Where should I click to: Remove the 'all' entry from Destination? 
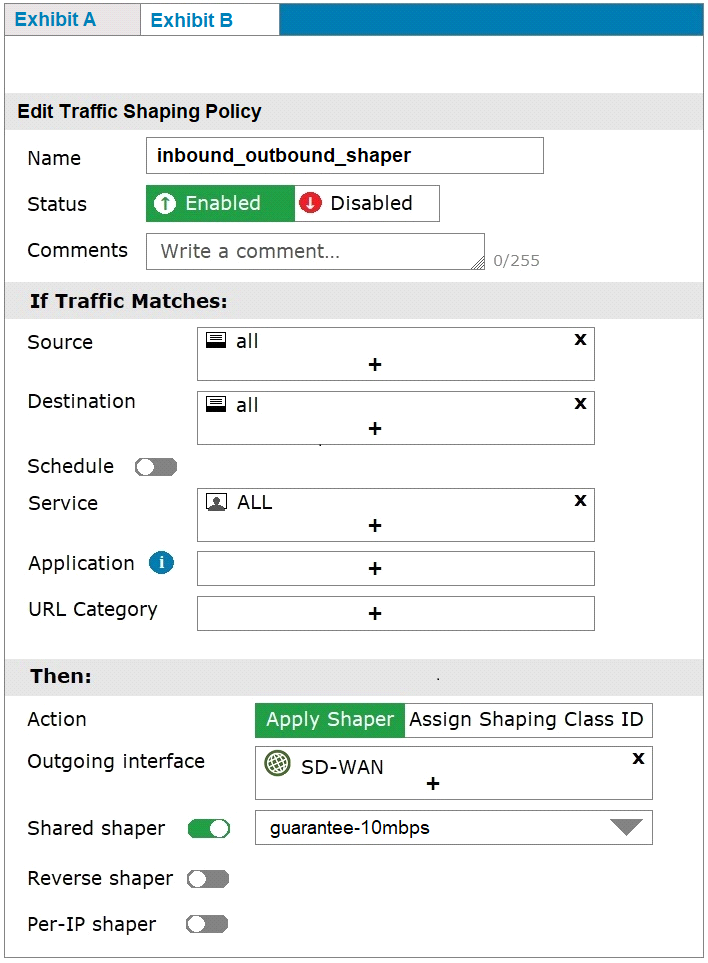[580, 404]
